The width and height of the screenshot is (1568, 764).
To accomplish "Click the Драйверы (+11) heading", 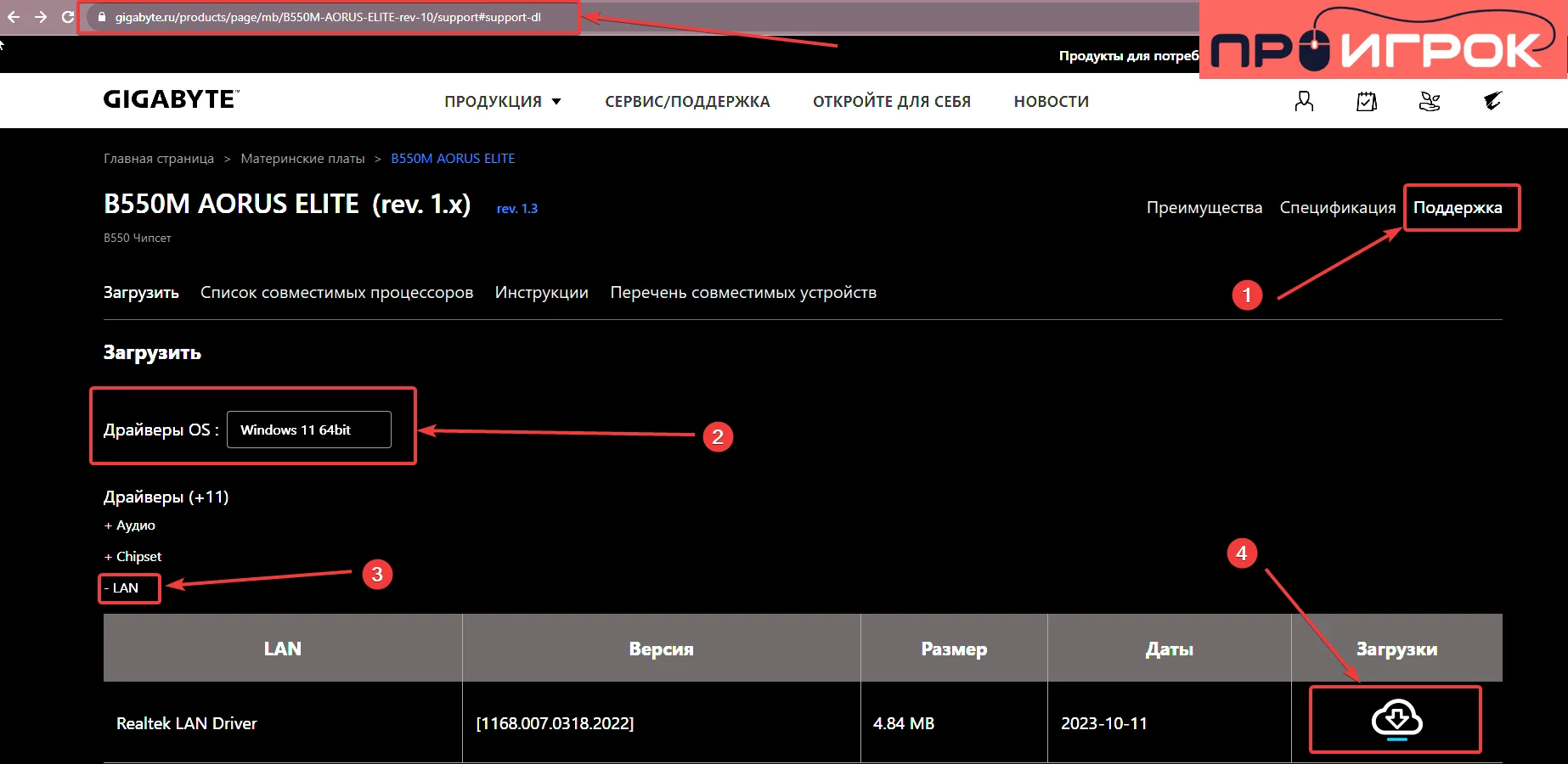I will coord(166,497).
